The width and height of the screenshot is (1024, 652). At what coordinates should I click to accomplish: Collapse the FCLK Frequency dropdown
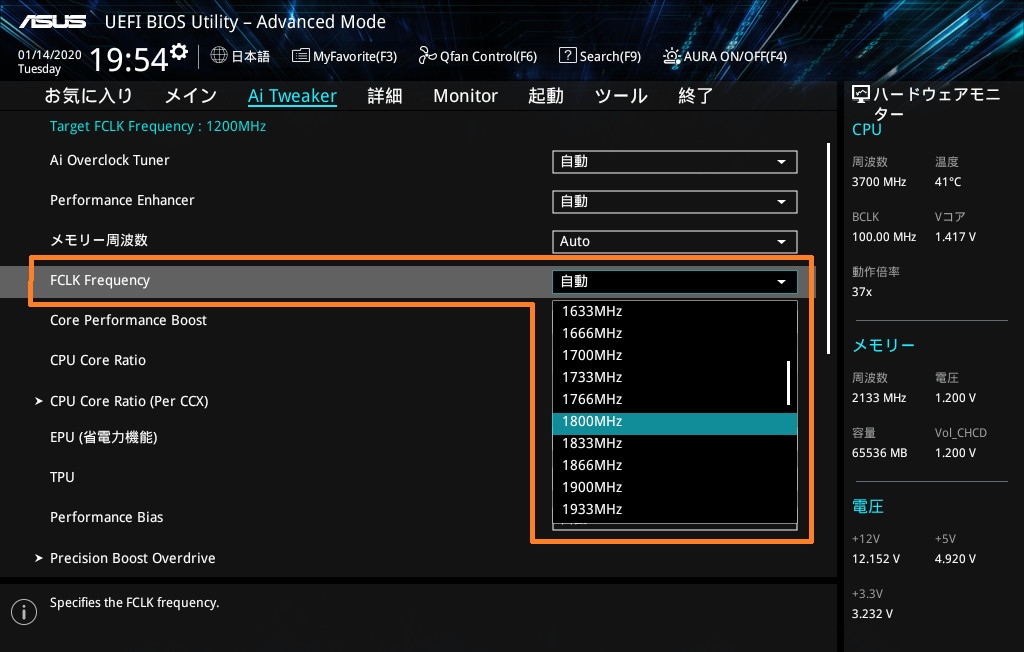point(675,282)
